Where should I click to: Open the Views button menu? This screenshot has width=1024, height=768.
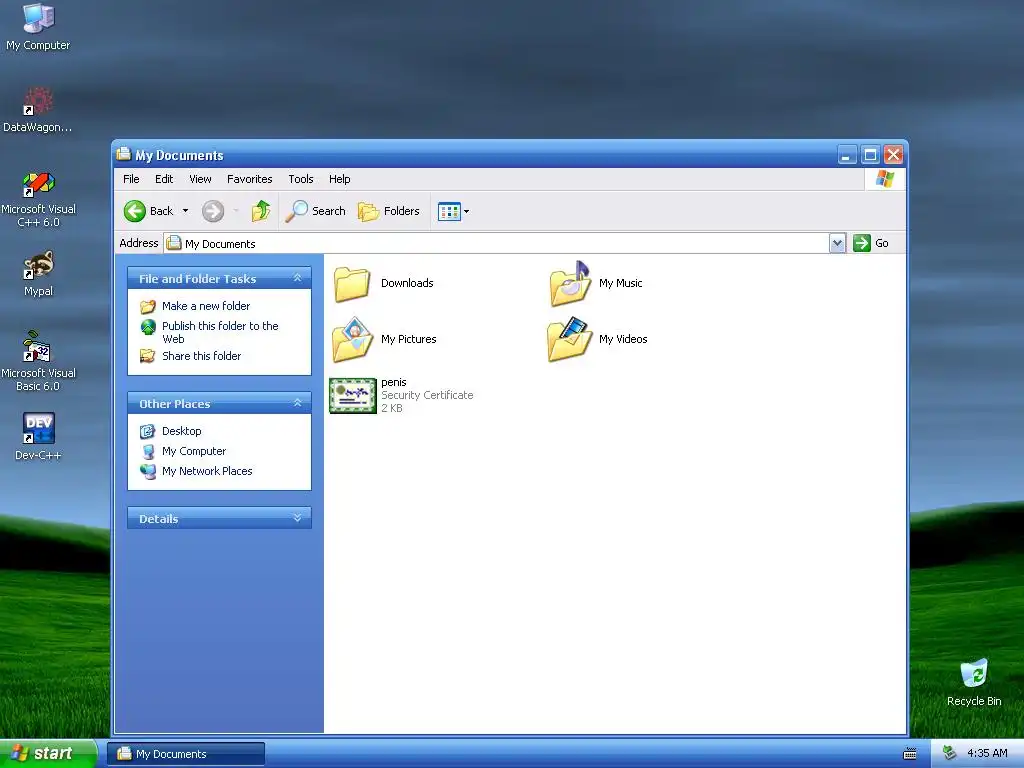pos(453,211)
